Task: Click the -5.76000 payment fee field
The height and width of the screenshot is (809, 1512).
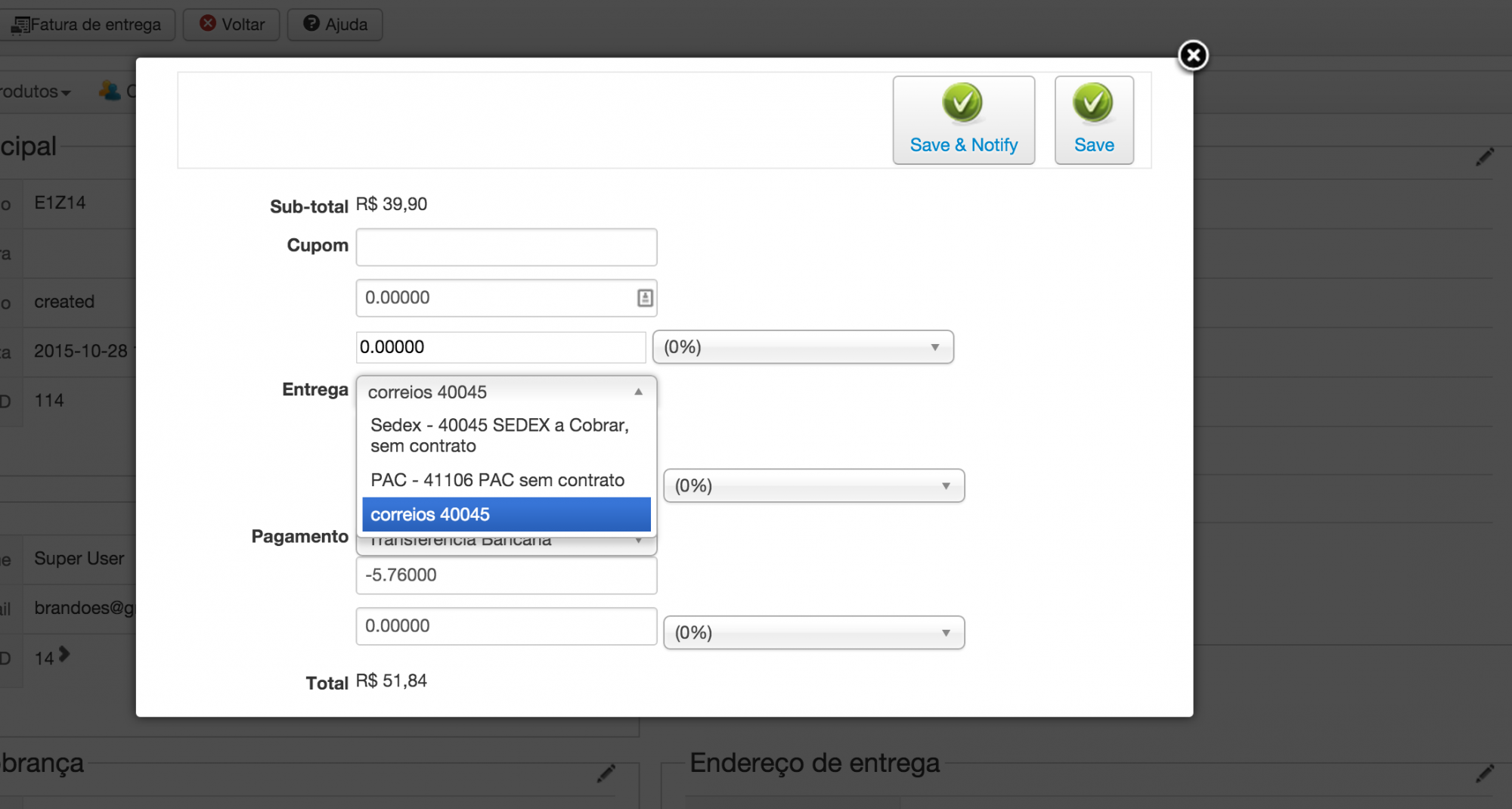Action: click(507, 575)
